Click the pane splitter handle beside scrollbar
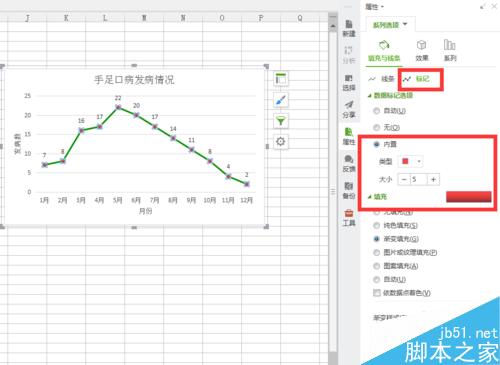The height and width of the screenshot is (365, 500). pos(332,192)
